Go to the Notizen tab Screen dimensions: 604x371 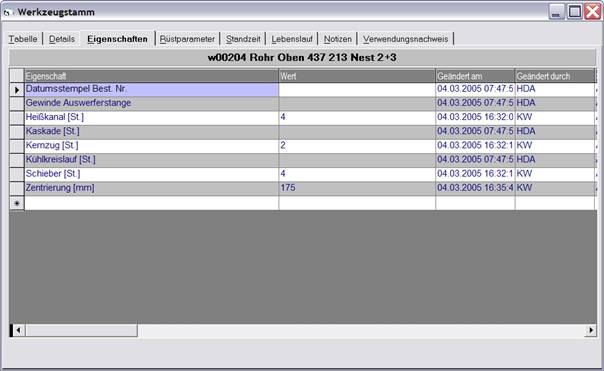point(337,39)
